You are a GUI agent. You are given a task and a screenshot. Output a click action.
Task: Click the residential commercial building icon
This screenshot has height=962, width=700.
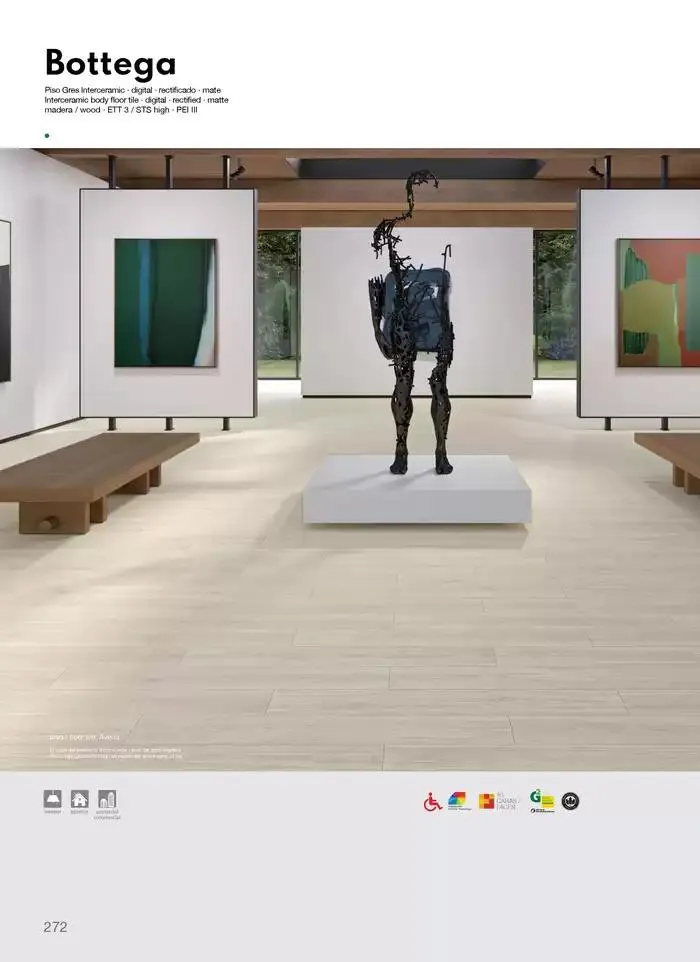point(107,799)
